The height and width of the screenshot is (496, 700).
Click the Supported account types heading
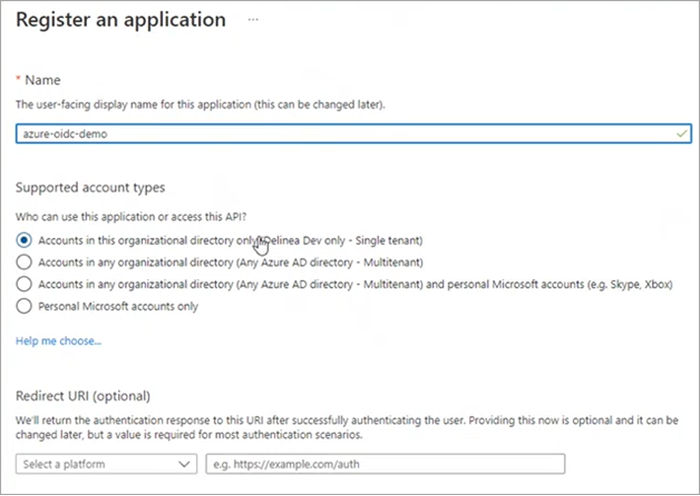[x=91, y=187]
